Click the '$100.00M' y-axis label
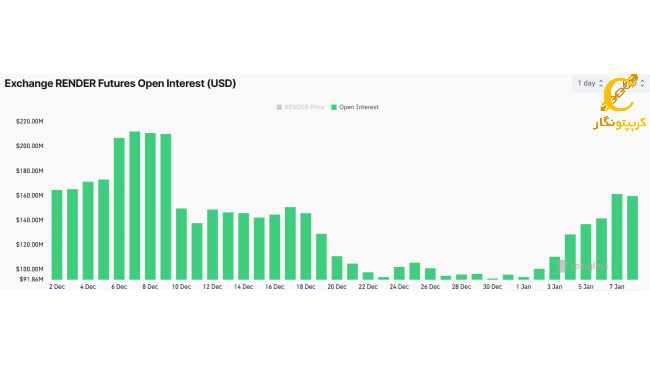The image size is (650, 365). coord(29,269)
